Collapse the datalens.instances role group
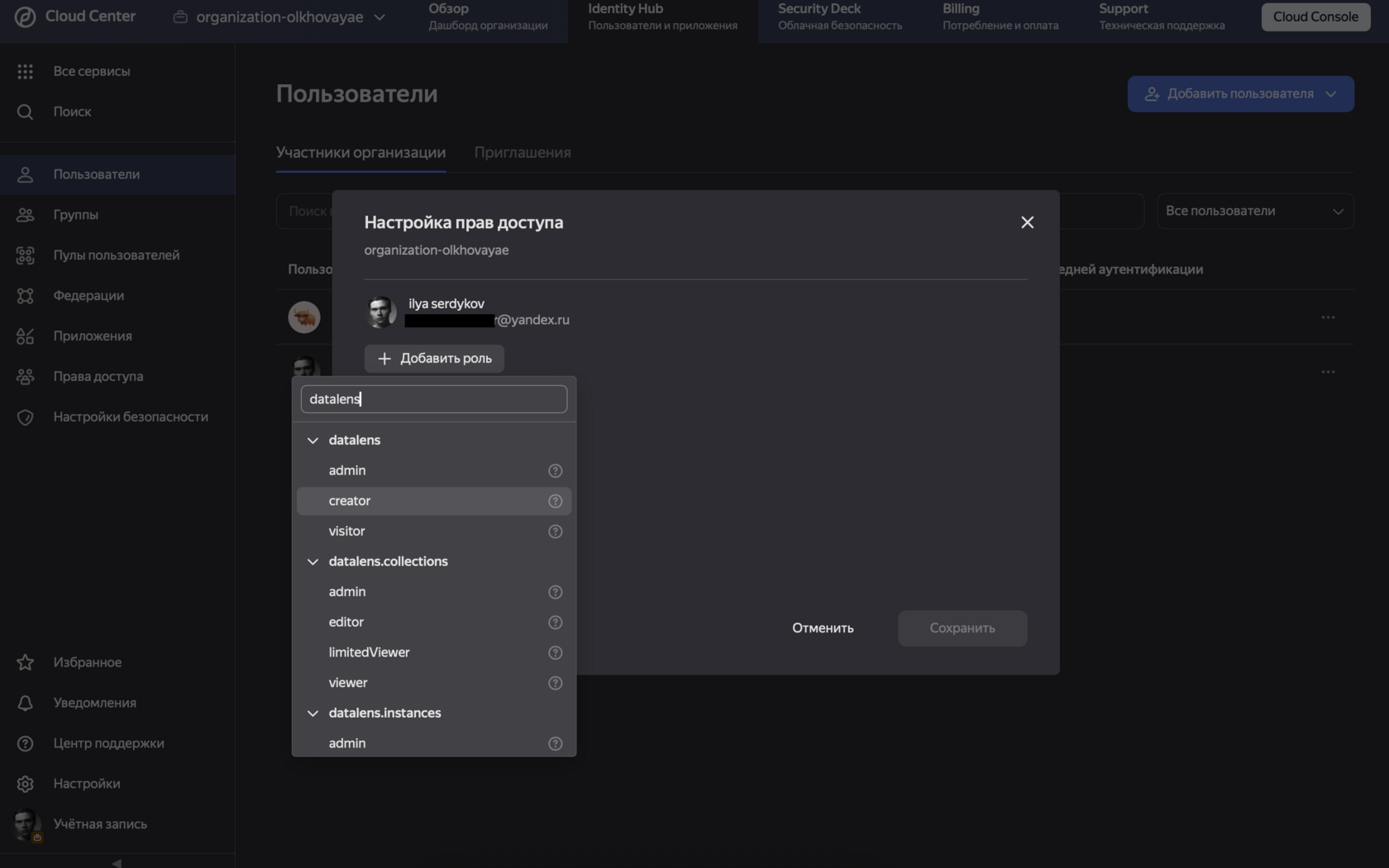Screen dimensions: 1389x868 [313, 713]
